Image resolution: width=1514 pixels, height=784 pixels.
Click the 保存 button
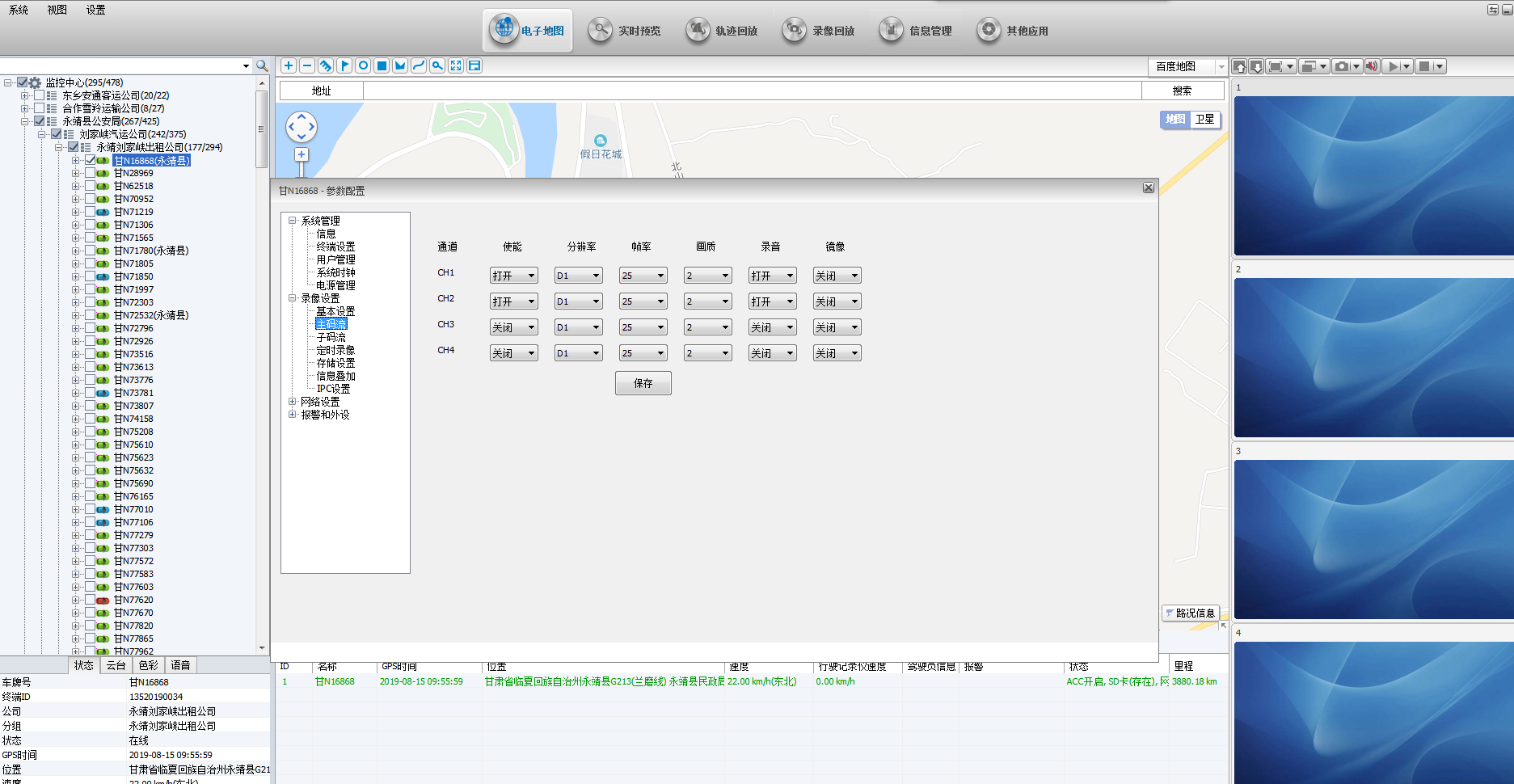pos(643,383)
